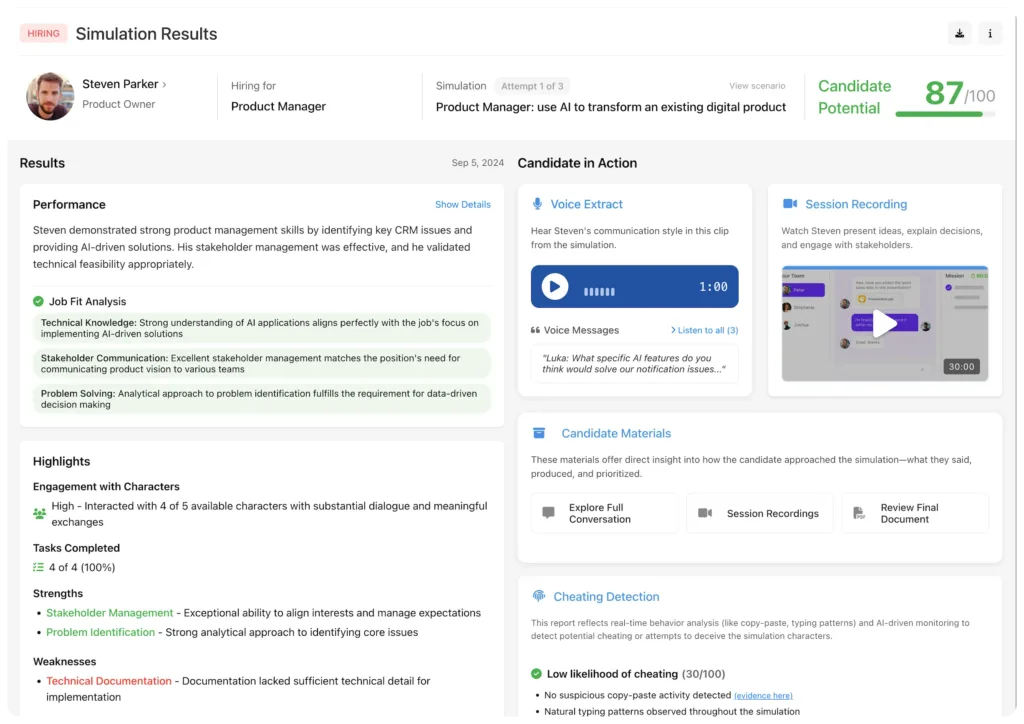Viewport: 1024px width, 724px height.
Task: Click the Low likelihood of cheating check icon
Action: pyautogui.click(x=536, y=674)
